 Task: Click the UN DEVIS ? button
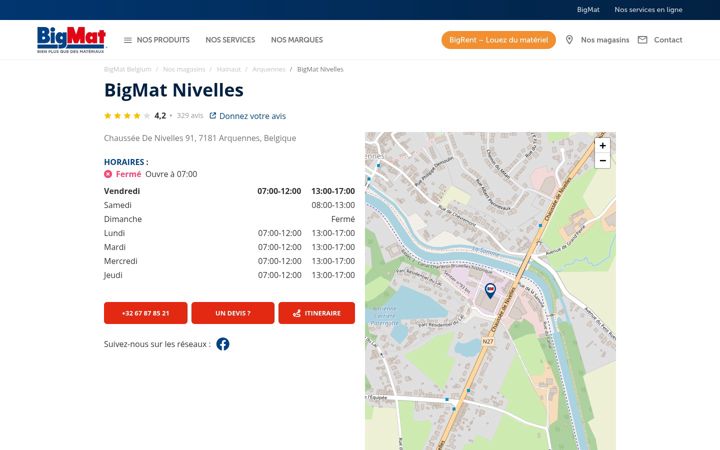(233, 313)
